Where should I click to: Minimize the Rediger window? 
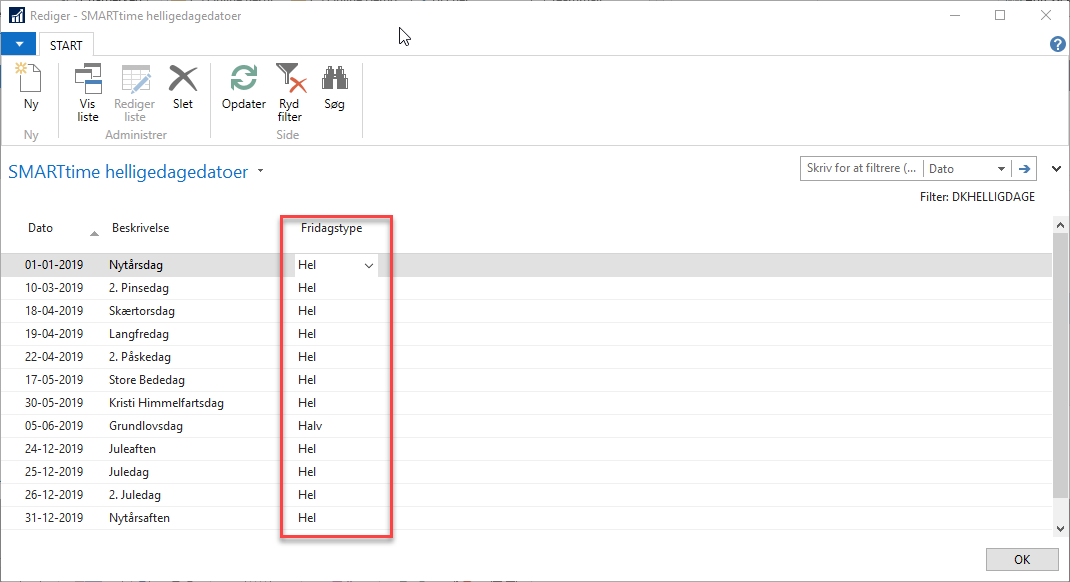pyautogui.click(x=955, y=15)
